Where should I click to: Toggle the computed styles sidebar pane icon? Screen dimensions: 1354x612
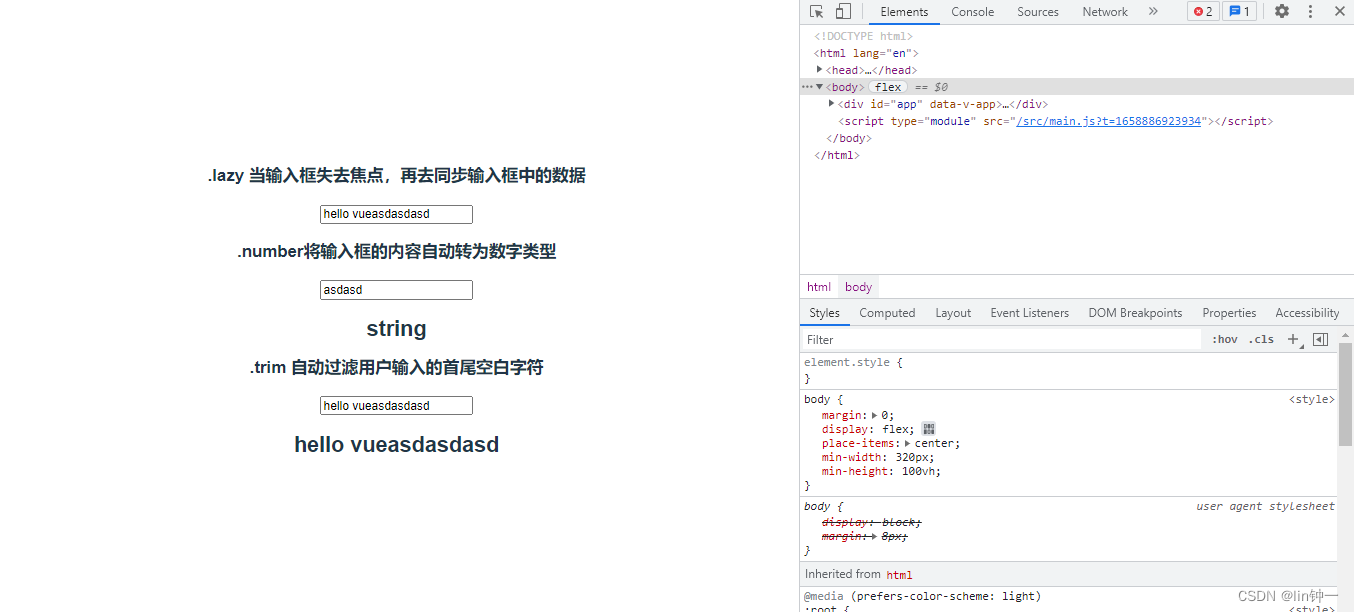(x=1320, y=340)
